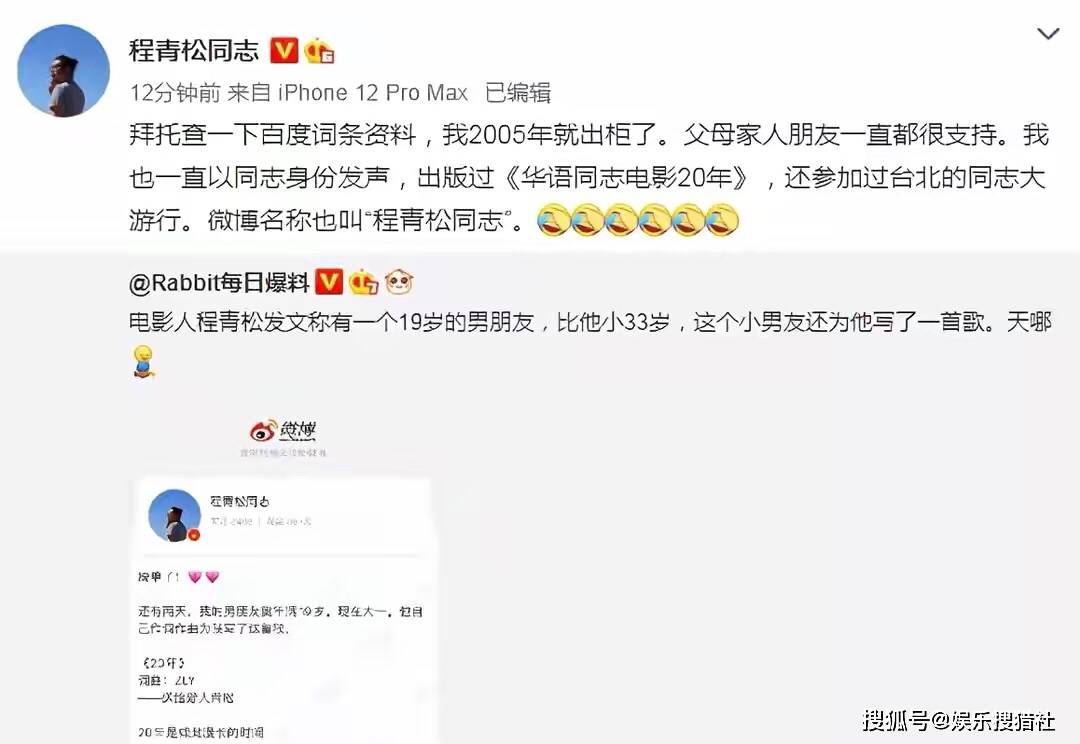The image size is (1080, 744).
Task: Open the @Rabbit每日爆料 account link
Action: tap(219, 282)
